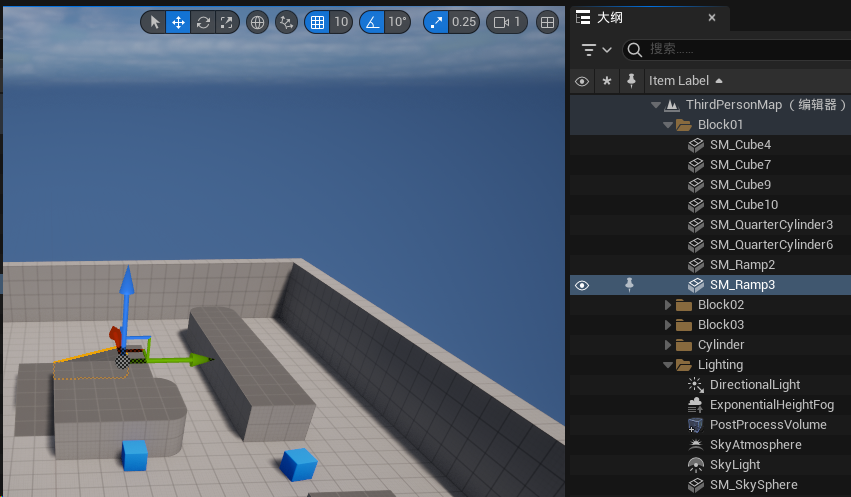Open the outliner filter dropdown
Screen dimensions: 851x497
(596, 50)
